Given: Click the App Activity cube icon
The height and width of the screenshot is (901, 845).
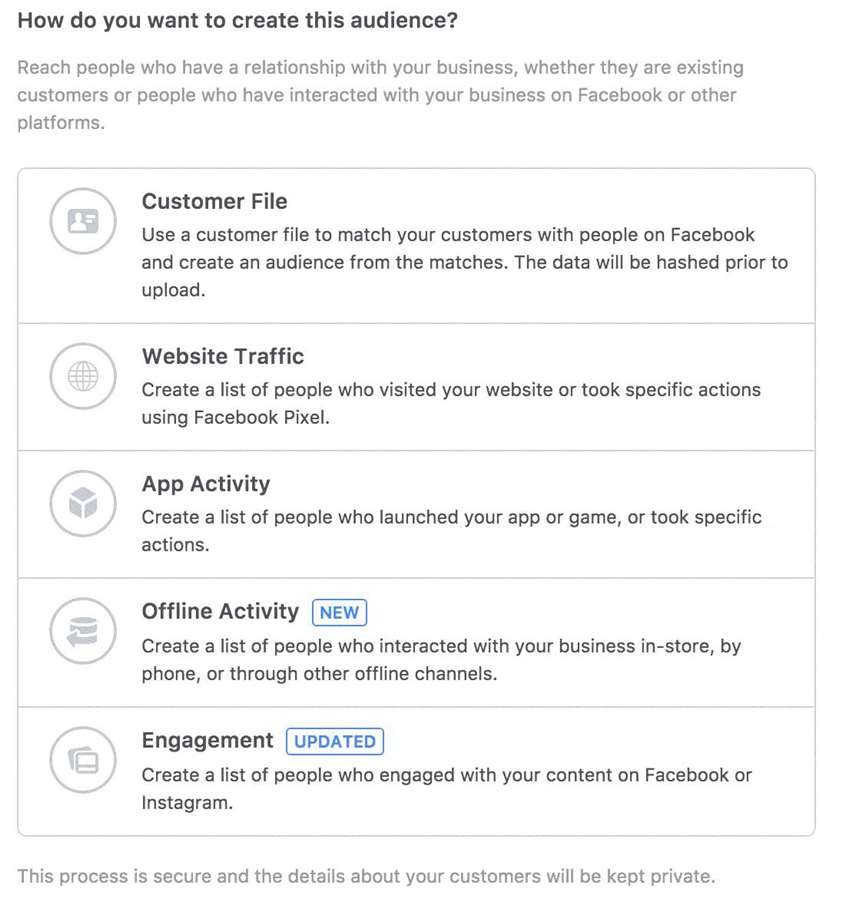Looking at the screenshot, I should click(x=83, y=503).
